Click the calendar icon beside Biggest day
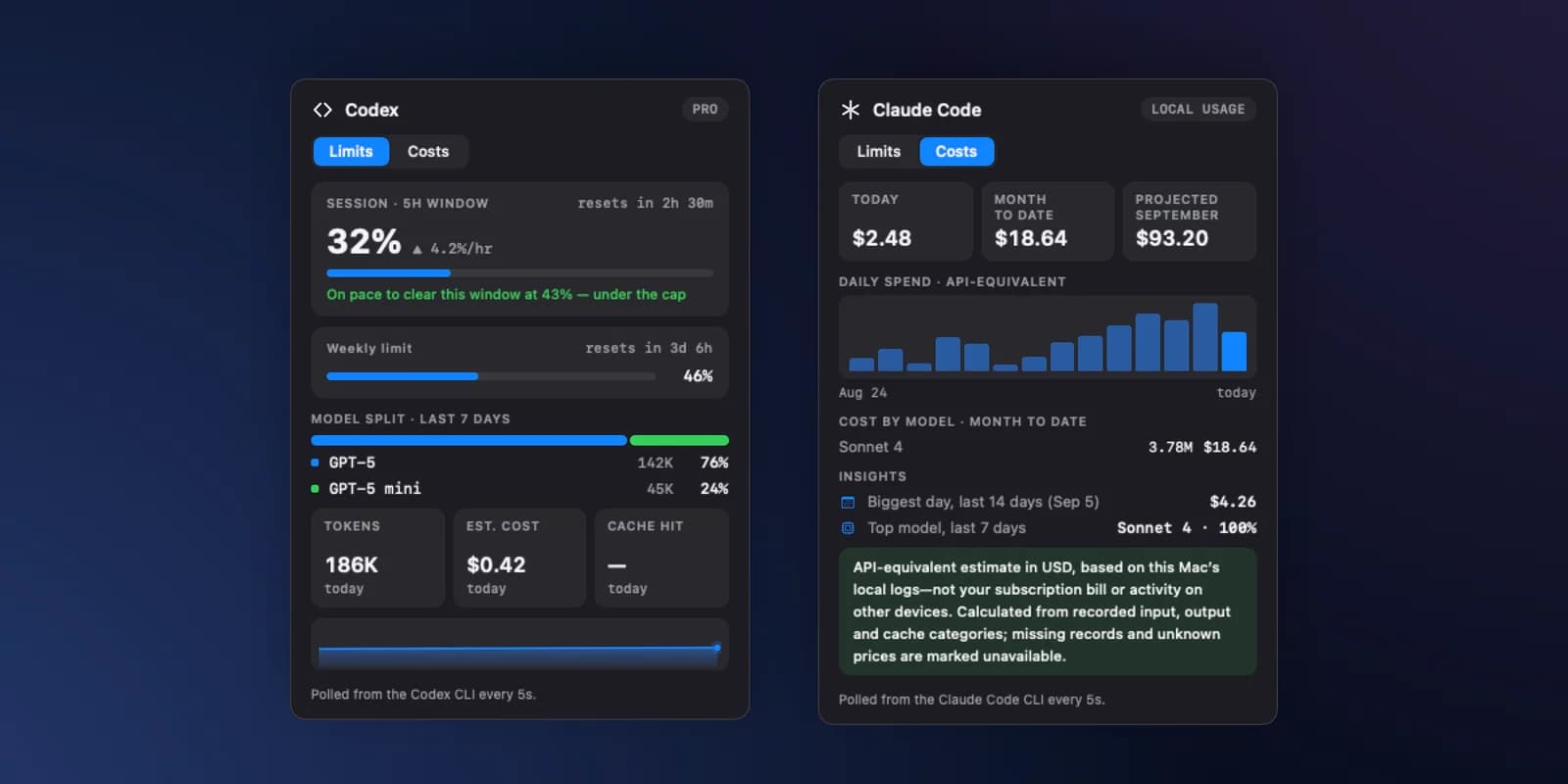1568x784 pixels. coord(848,502)
